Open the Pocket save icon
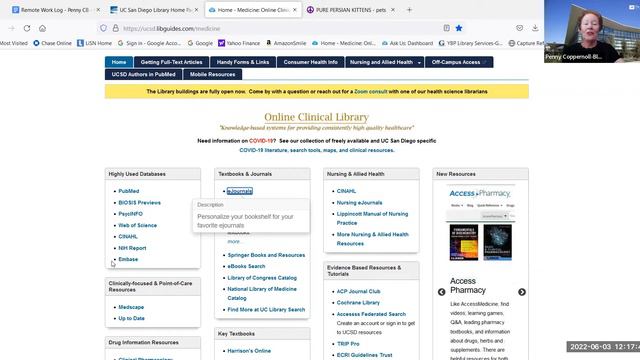 [519, 28]
